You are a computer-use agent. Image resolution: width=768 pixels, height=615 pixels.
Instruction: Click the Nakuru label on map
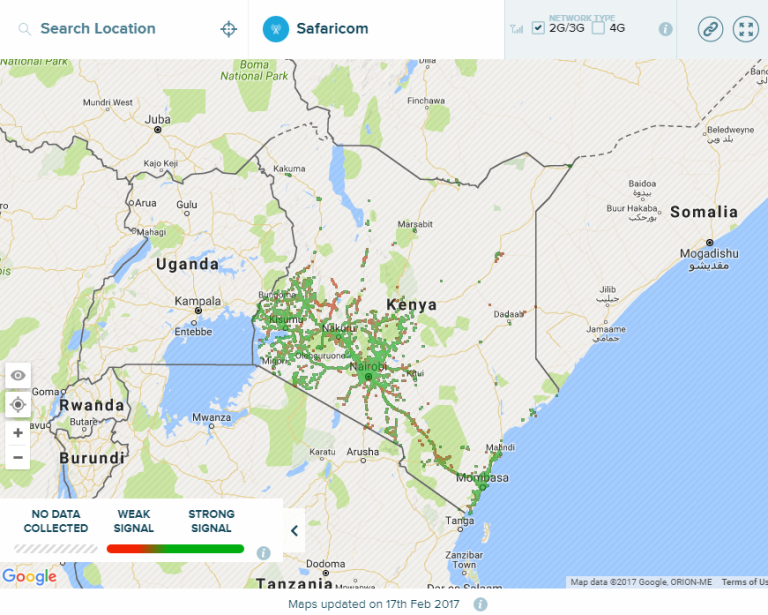[x=339, y=328]
